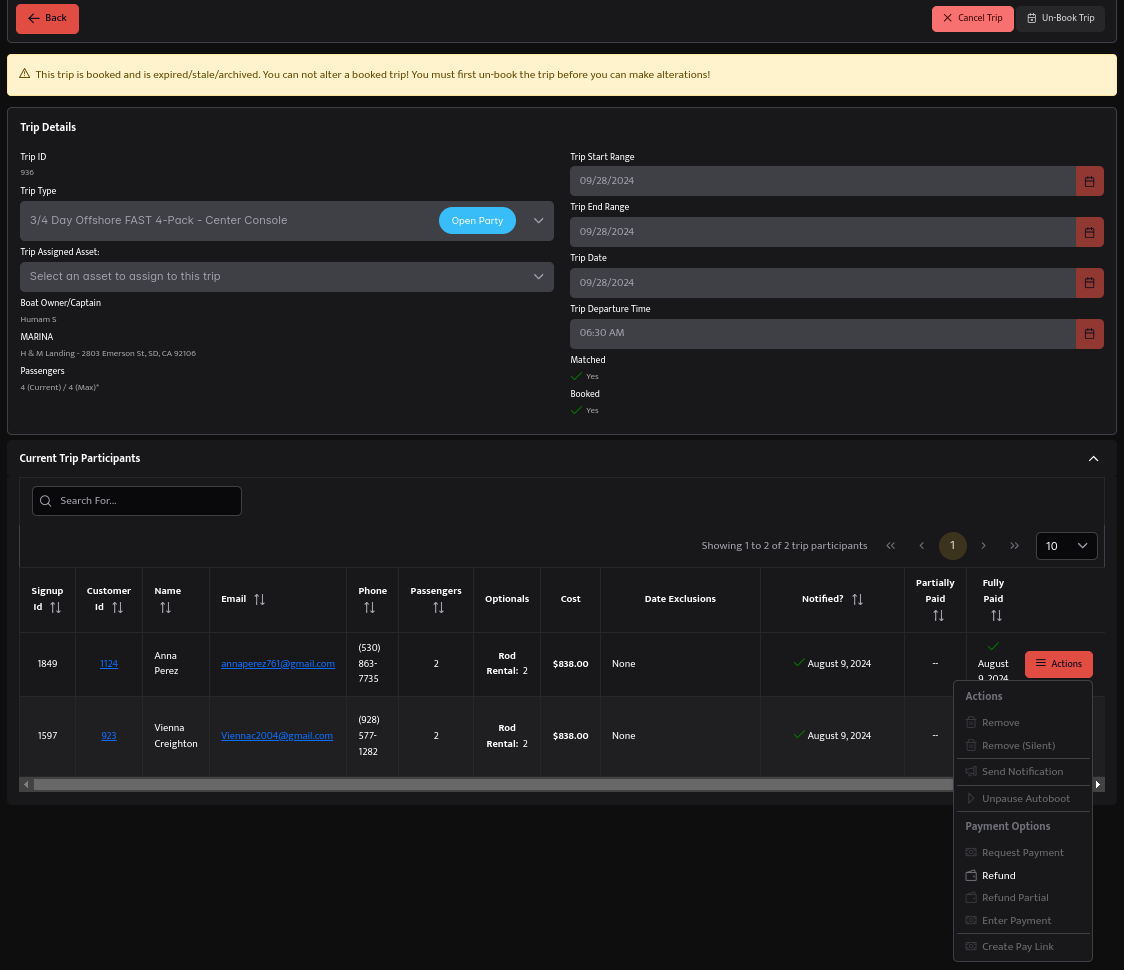Sort by Notified? column
The height and width of the screenshot is (970, 1124).
point(857,599)
